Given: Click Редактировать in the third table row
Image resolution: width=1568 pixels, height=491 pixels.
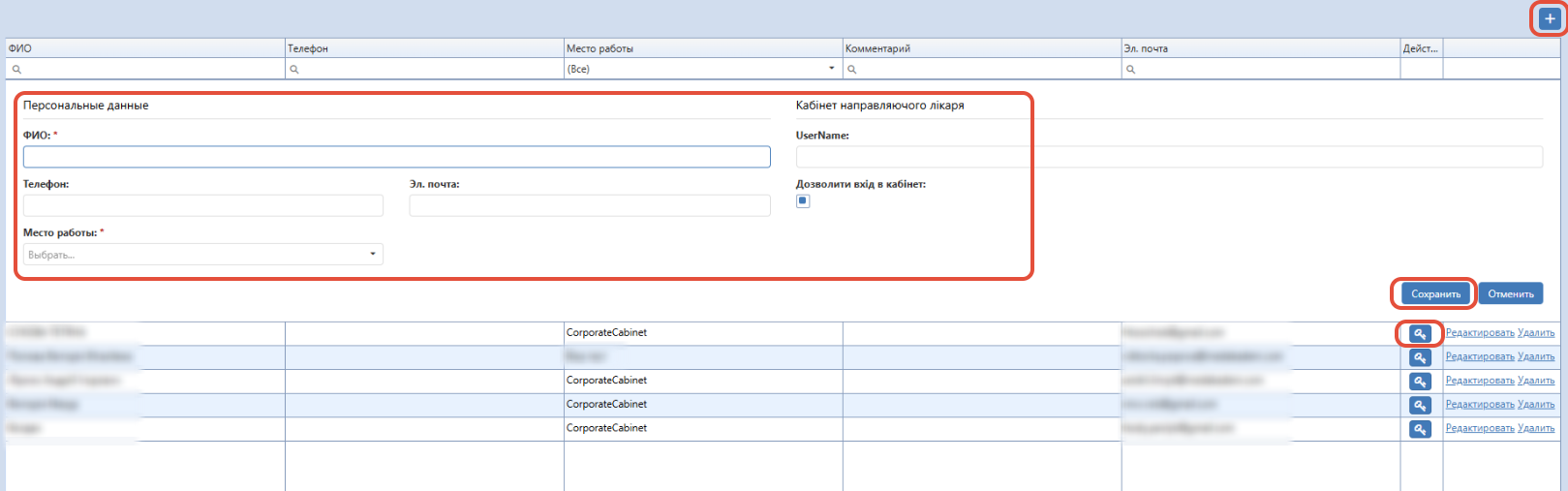Looking at the screenshot, I should [1480, 381].
